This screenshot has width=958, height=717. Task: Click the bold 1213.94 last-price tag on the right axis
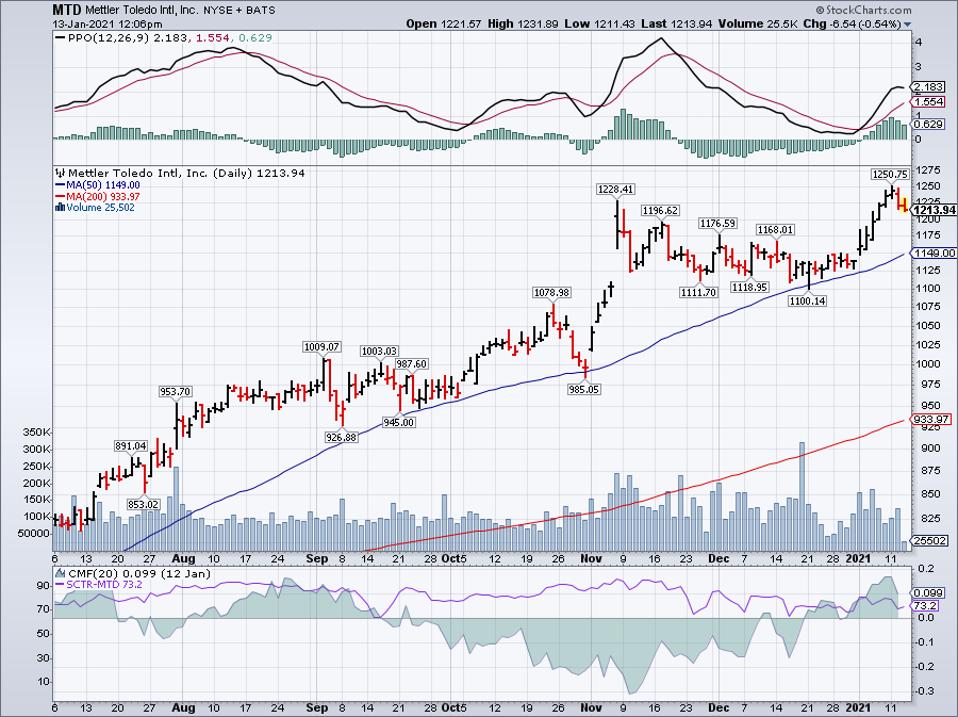point(935,210)
